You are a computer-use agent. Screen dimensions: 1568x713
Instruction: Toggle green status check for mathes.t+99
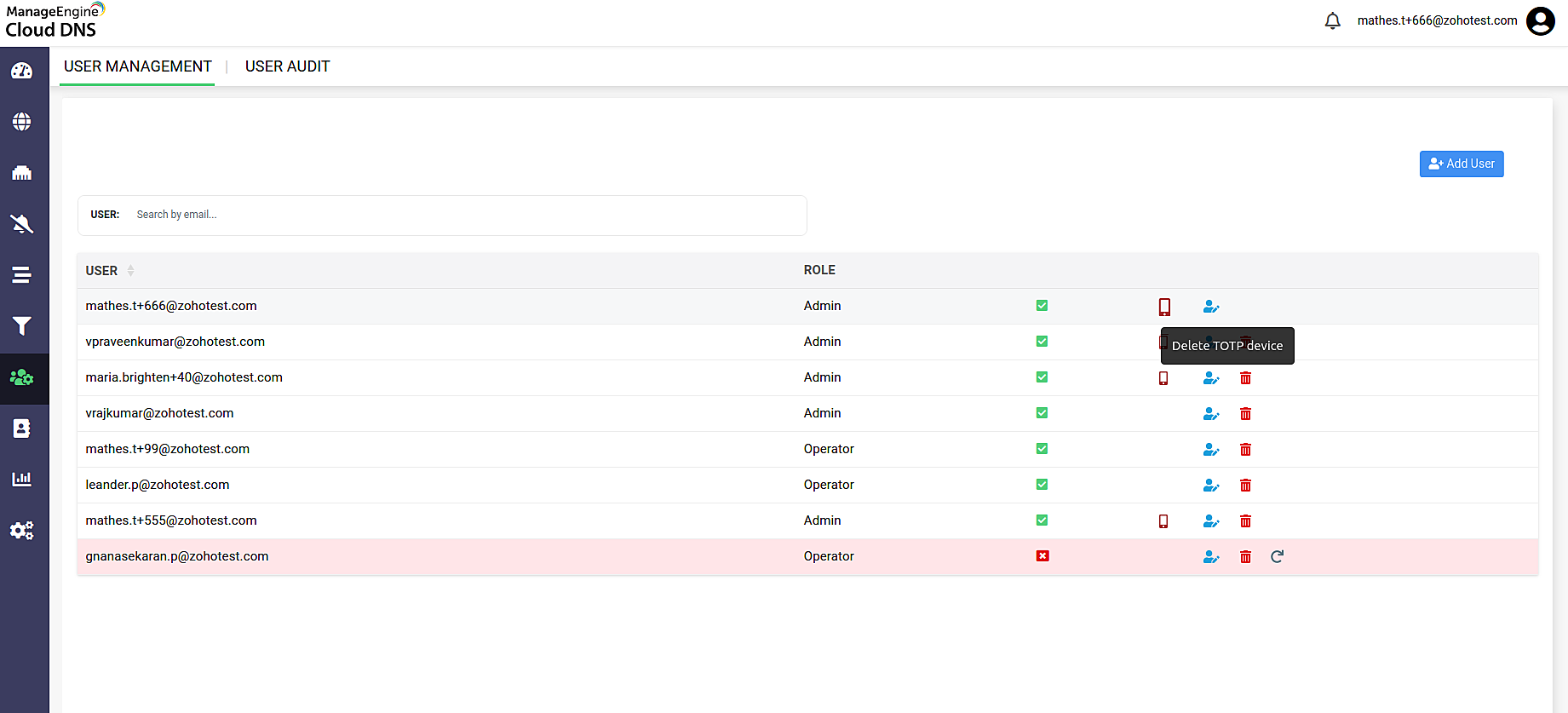pos(1042,449)
